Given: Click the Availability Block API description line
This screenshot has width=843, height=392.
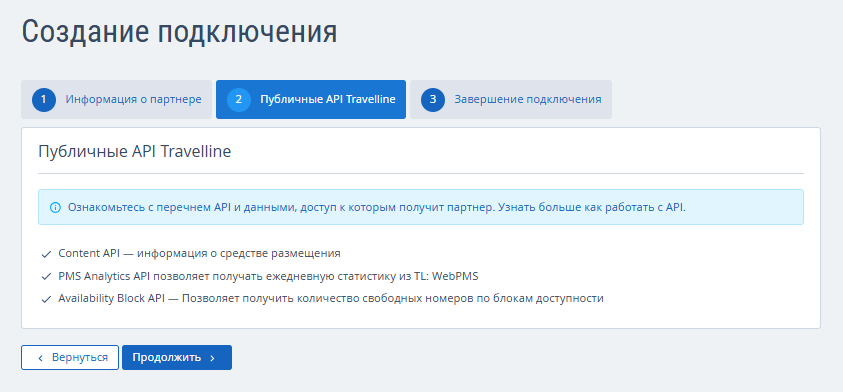Looking at the screenshot, I should click(331, 299).
